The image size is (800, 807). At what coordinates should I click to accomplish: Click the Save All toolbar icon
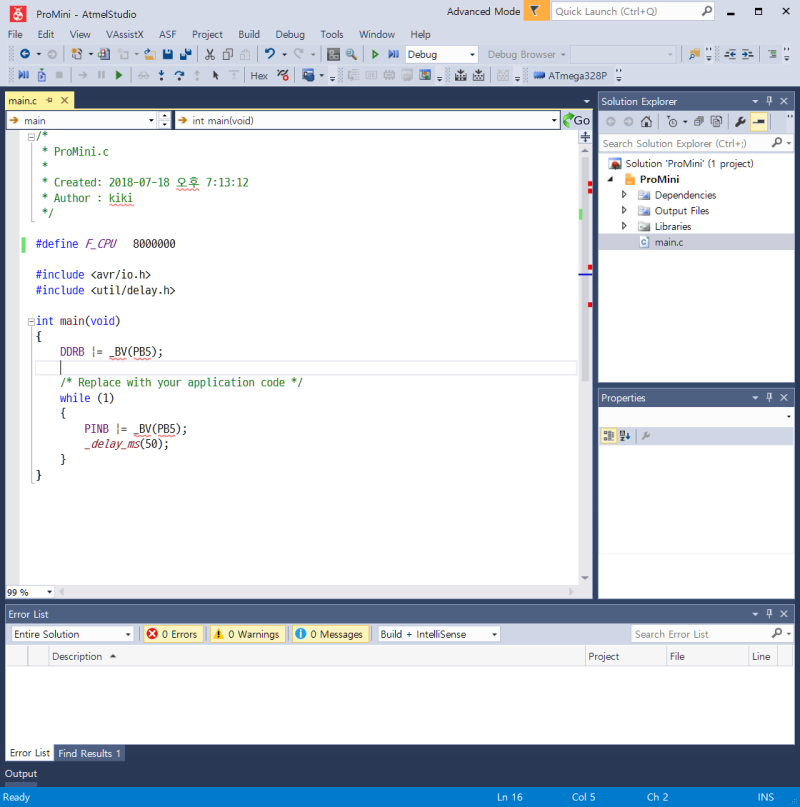coord(185,54)
